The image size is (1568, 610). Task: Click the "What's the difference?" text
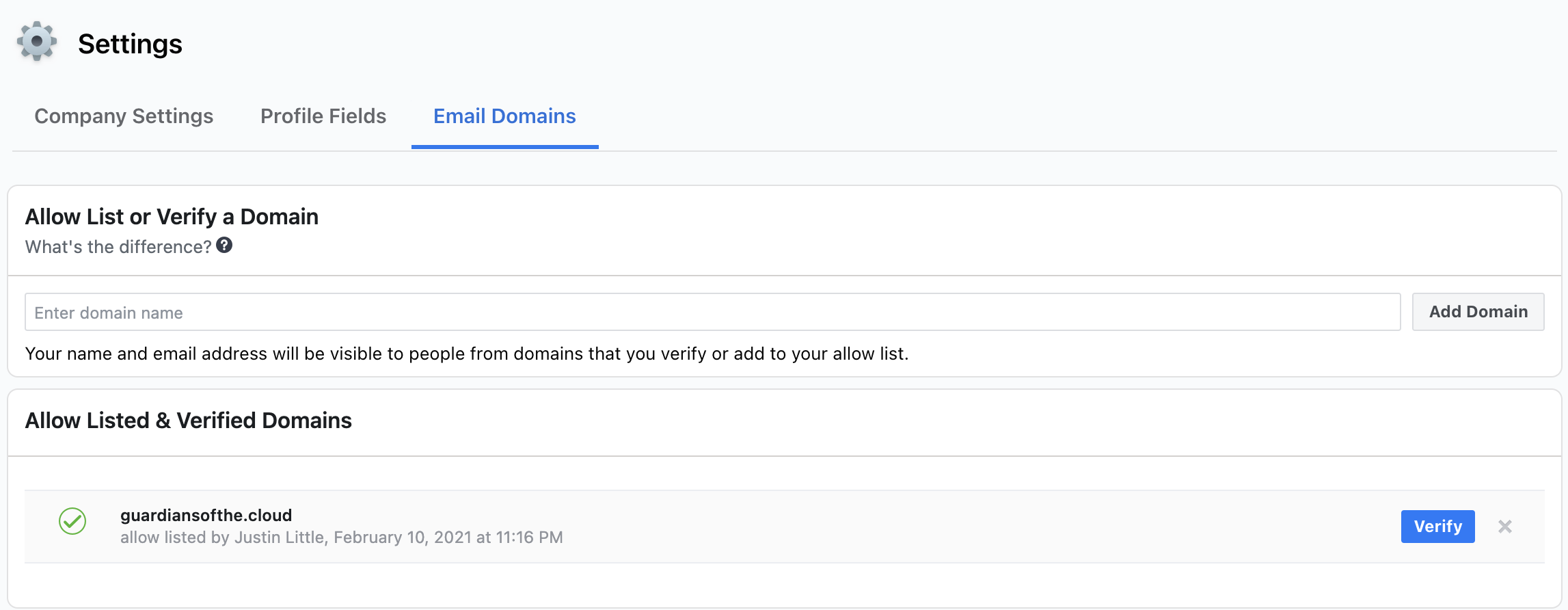[x=118, y=247]
